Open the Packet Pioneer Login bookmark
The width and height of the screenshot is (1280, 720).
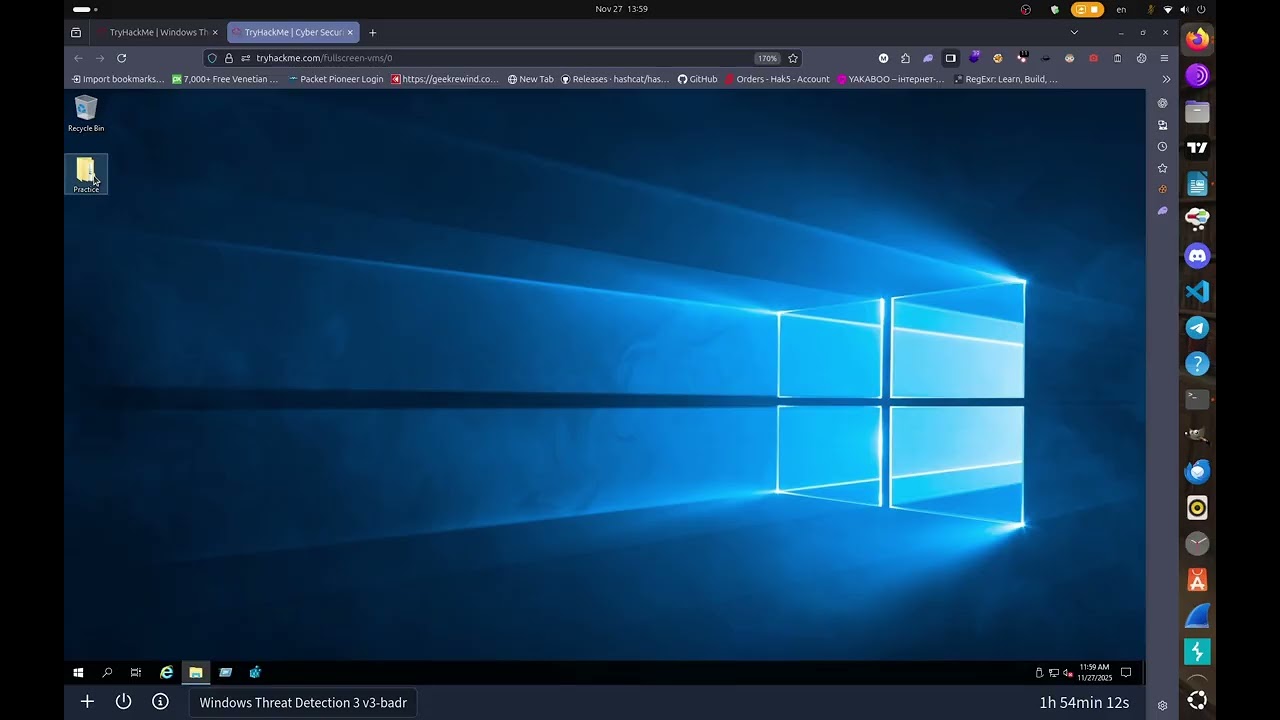(336, 79)
